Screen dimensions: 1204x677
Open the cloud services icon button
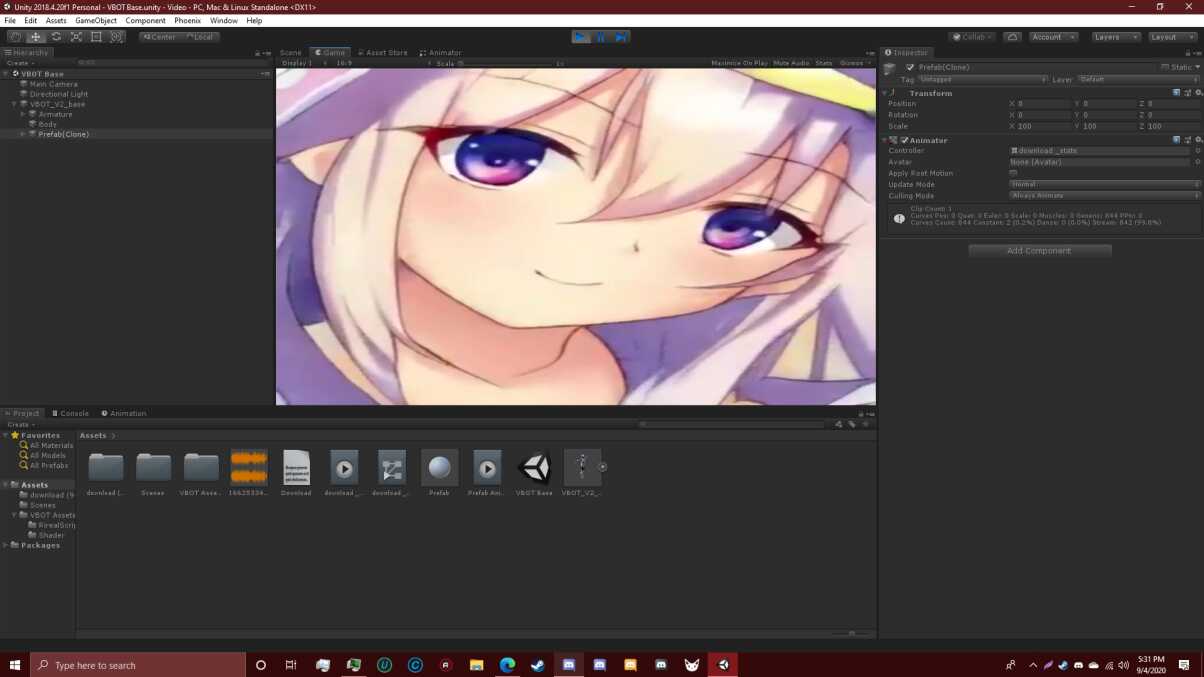tap(1012, 37)
